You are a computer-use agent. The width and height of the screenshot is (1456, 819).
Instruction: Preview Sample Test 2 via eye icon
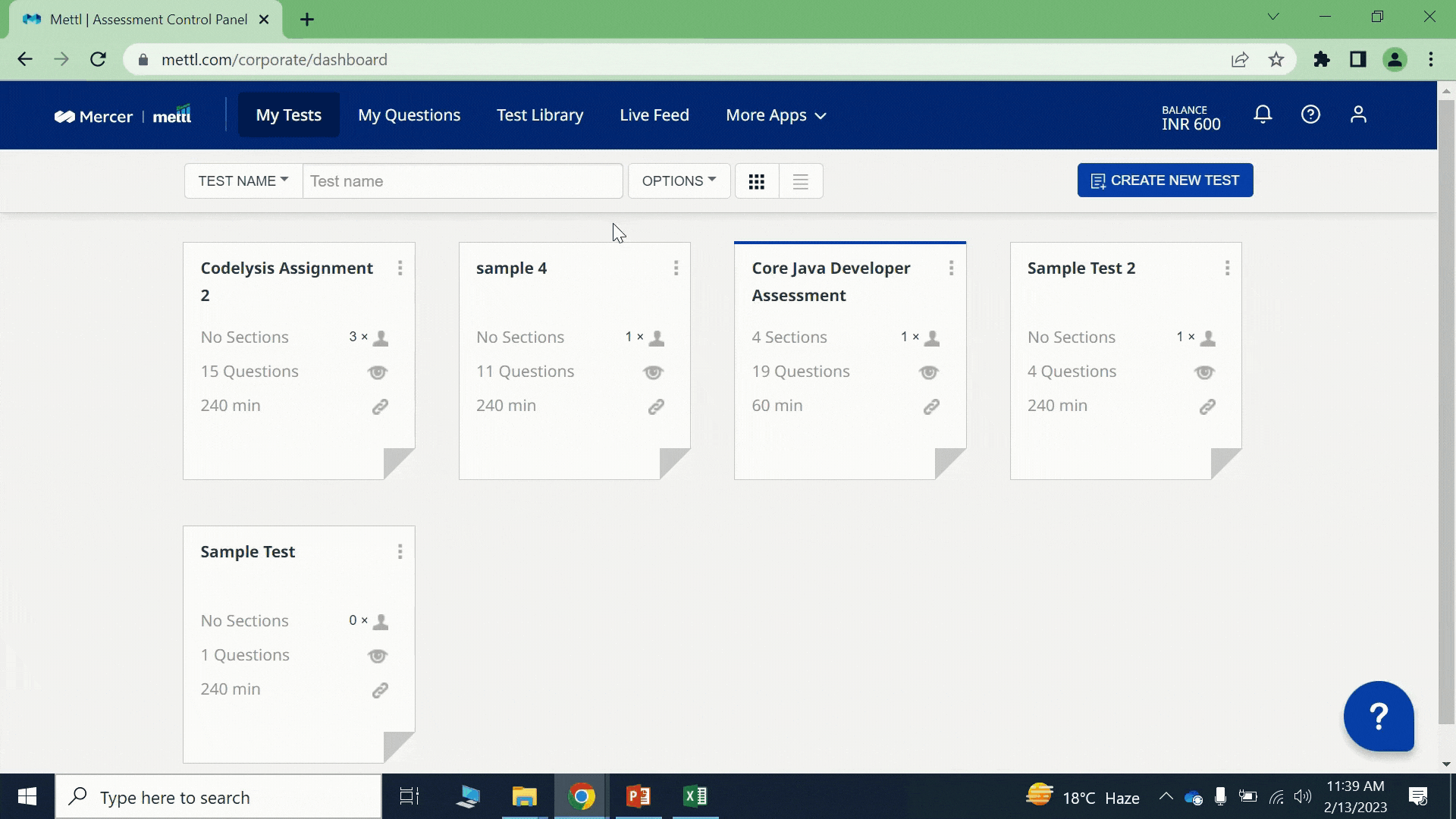pos(1205,372)
